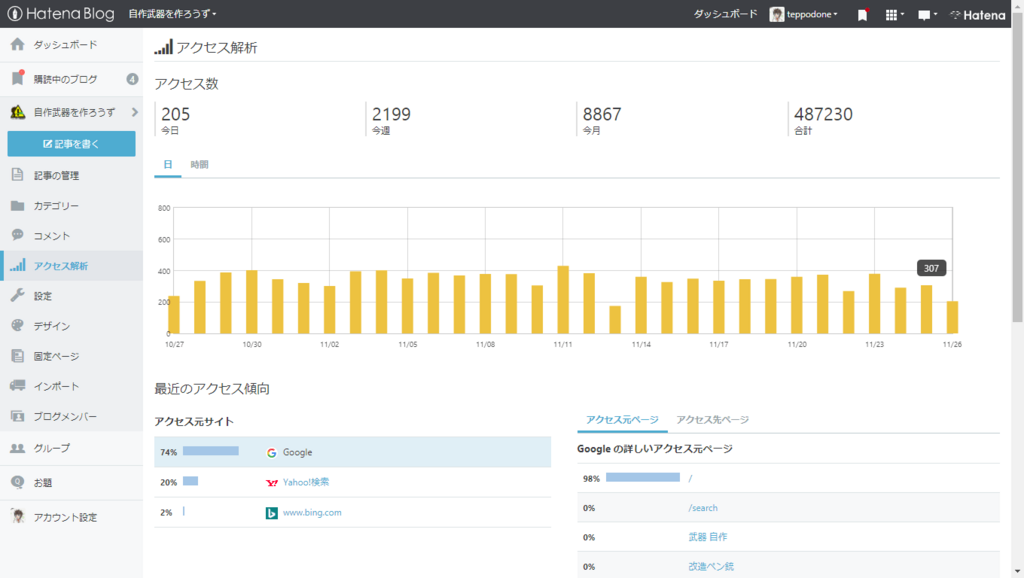Viewport: 1024px width, 578px height.
Task: Click the subscribed blogs count badge 4
Action: [x=132, y=79]
